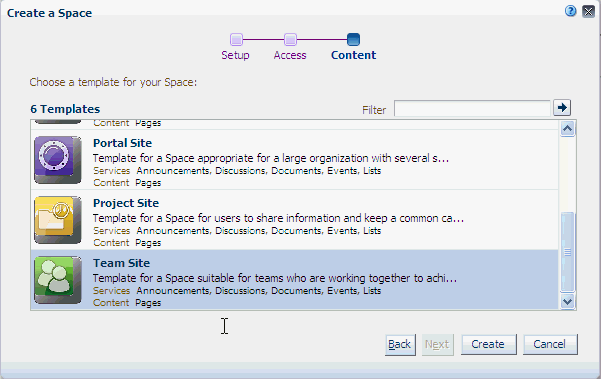Click the Portal Site template icon

tap(57, 160)
